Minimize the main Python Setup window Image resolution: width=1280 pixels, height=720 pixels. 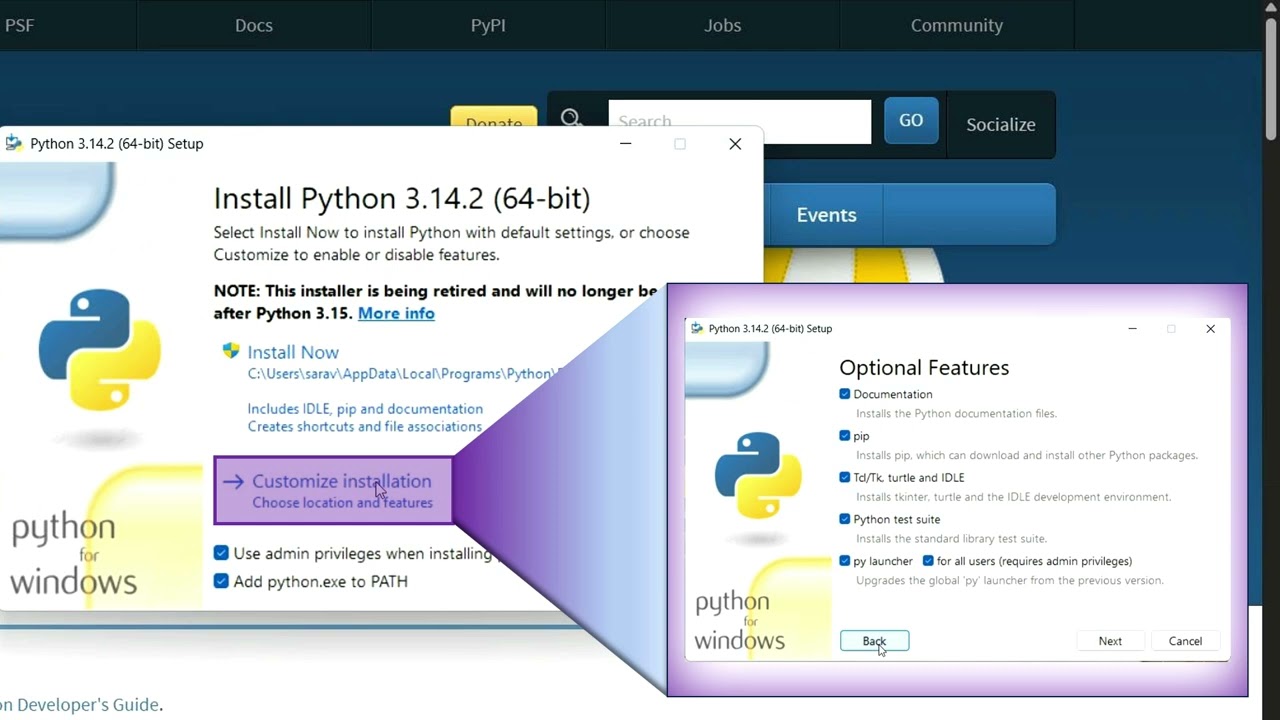tap(625, 144)
